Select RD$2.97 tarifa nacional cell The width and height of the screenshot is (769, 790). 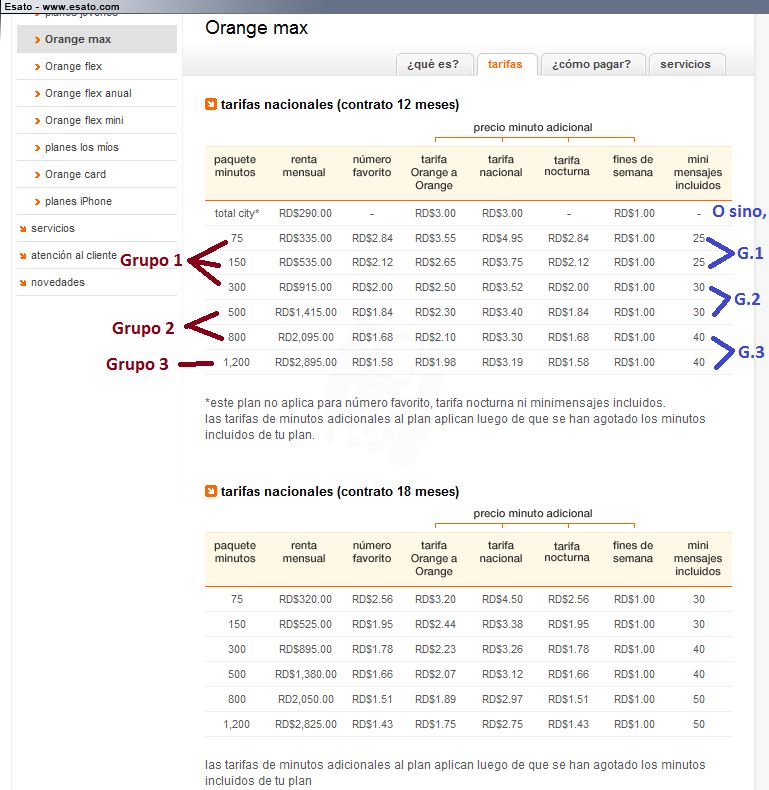pyautogui.click(x=502, y=699)
